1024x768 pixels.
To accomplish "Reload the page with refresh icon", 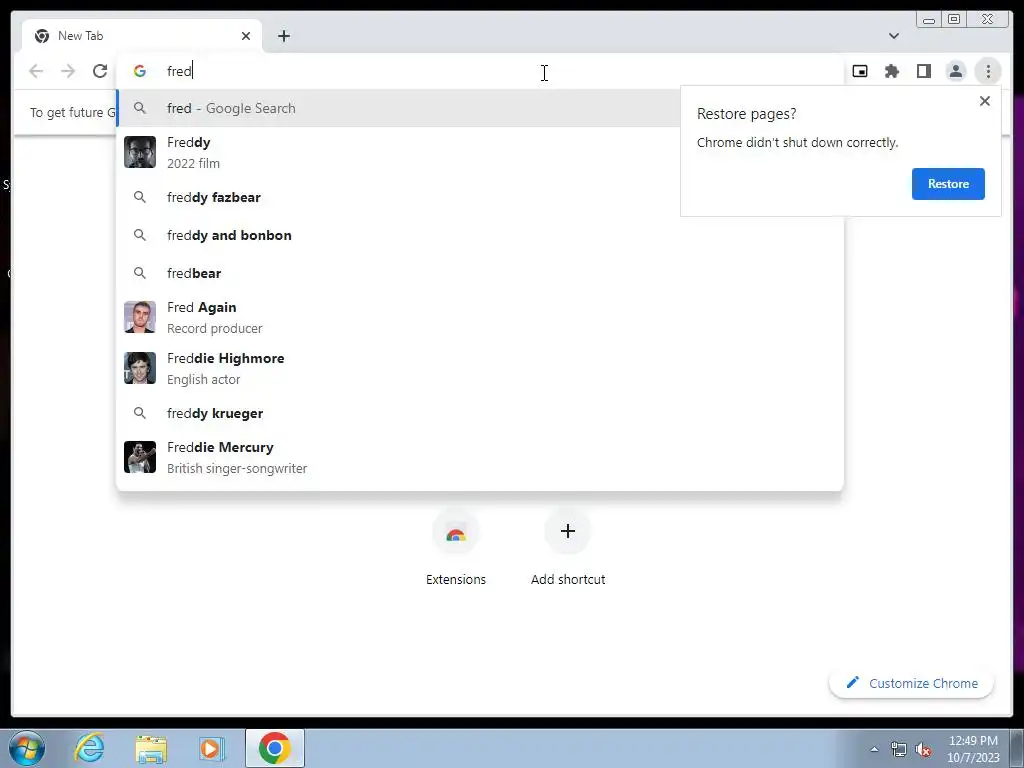I will (x=100, y=71).
